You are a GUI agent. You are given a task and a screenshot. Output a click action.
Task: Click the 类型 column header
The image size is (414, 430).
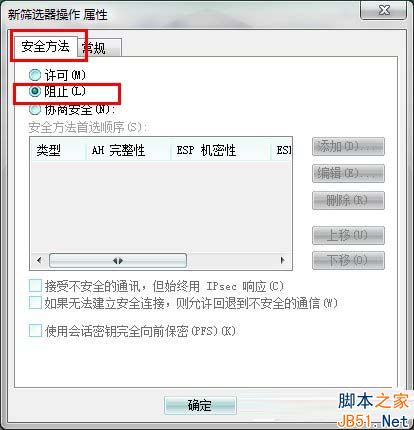tap(58, 150)
